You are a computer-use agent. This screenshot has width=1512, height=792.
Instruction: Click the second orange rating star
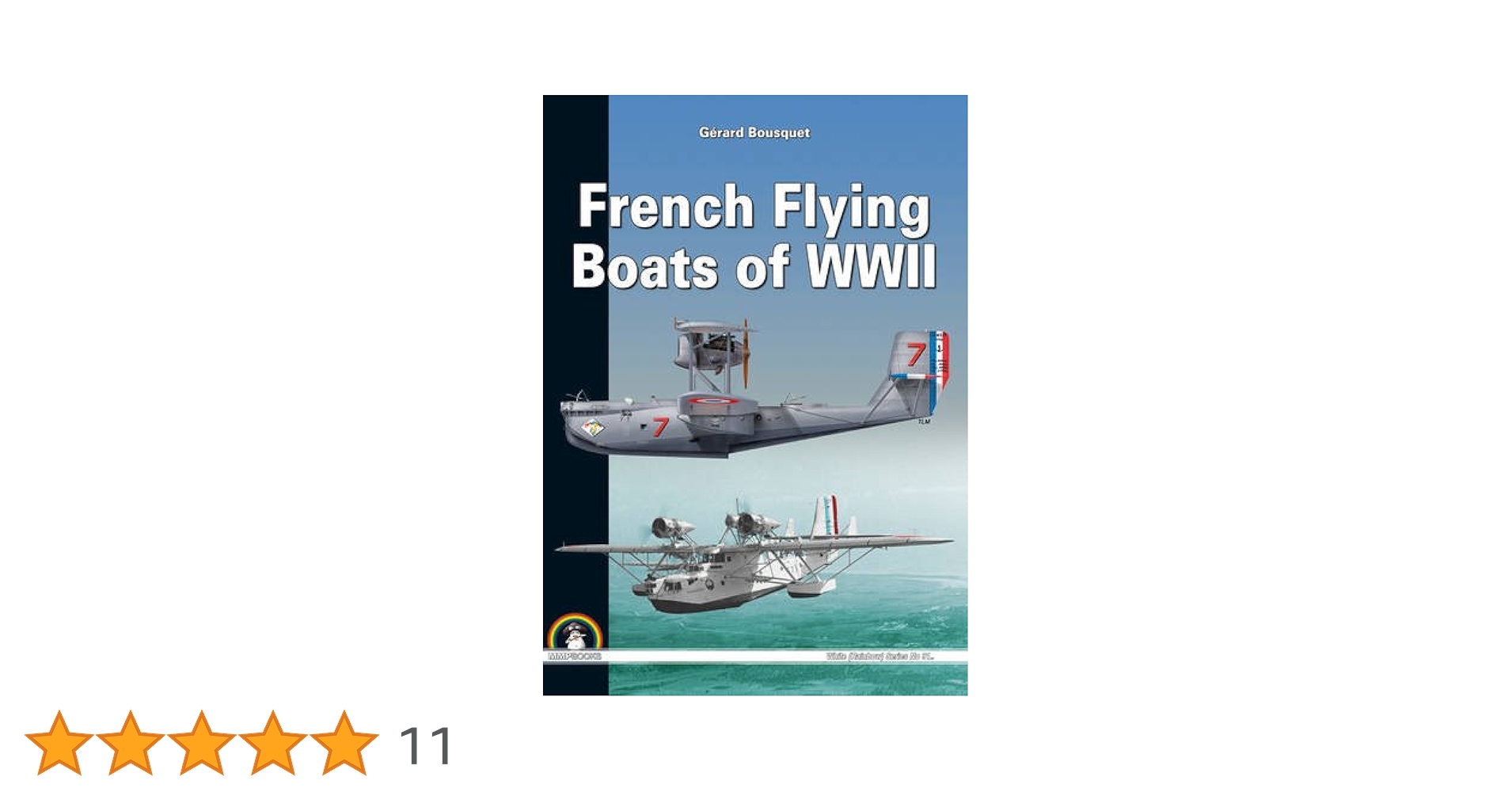click(131, 743)
